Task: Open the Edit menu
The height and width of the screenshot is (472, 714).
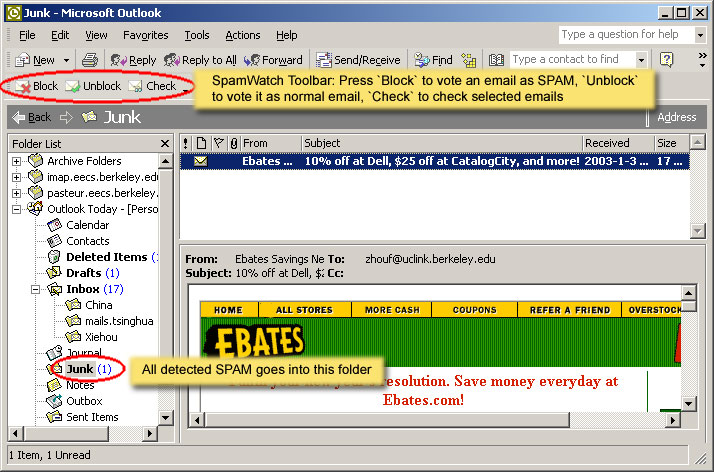Action: point(60,35)
